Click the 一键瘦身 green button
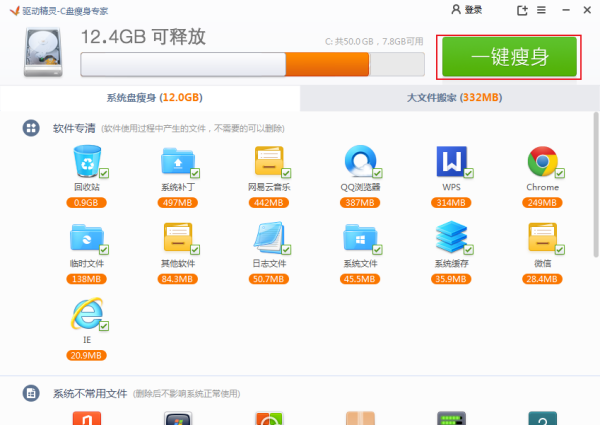 click(x=509, y=57)
